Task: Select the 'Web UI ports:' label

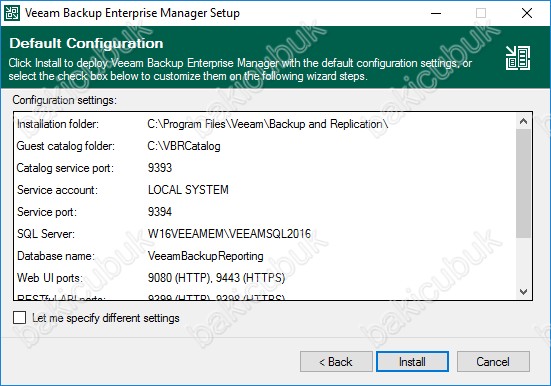Action: point(50,278)
